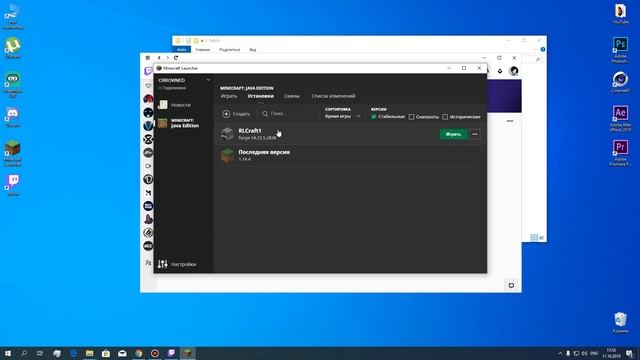
Task: Open the Поделиться tab in File Explorer window
Action: pos(229,50)
